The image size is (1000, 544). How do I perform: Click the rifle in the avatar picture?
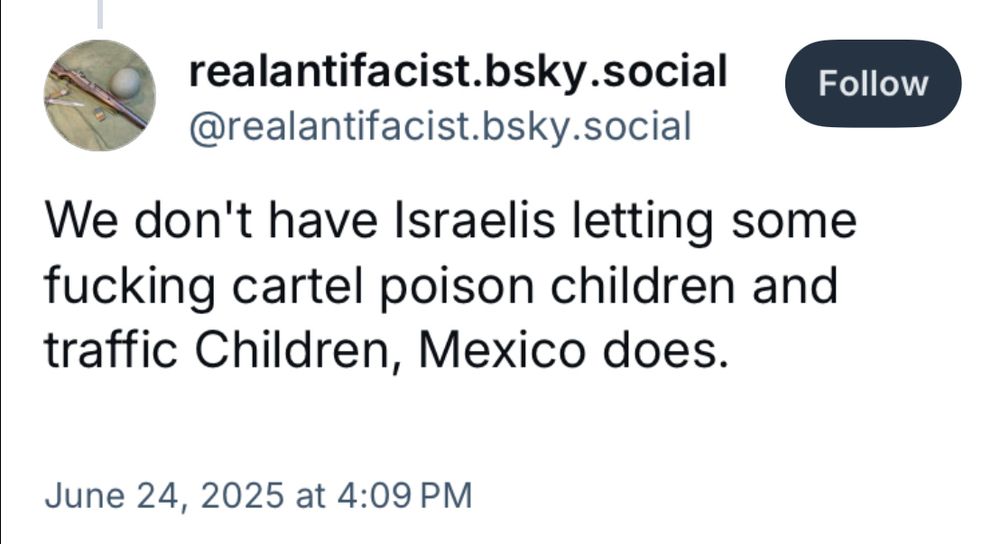pos(96,96)
